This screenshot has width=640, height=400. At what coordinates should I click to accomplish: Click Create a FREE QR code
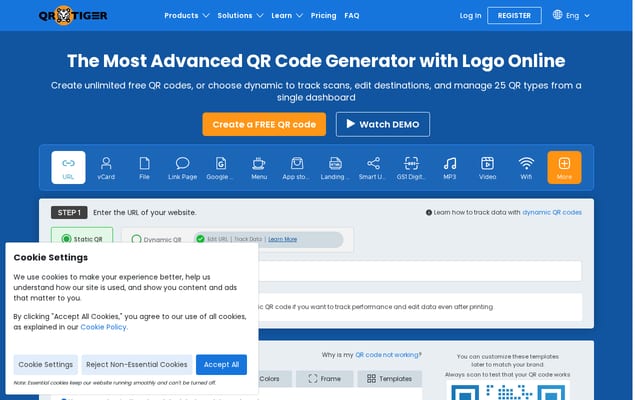coord(264,124)
